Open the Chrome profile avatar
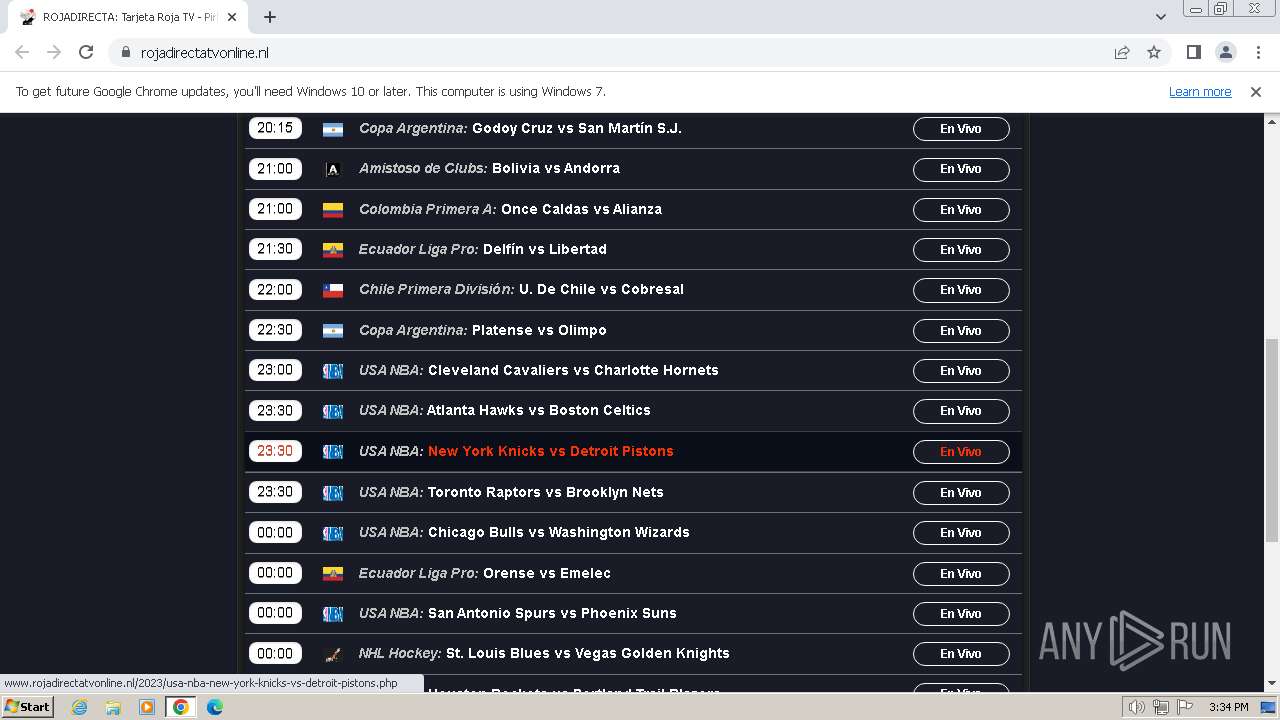Screen dimensions: 1280x720 [1226, 52]
